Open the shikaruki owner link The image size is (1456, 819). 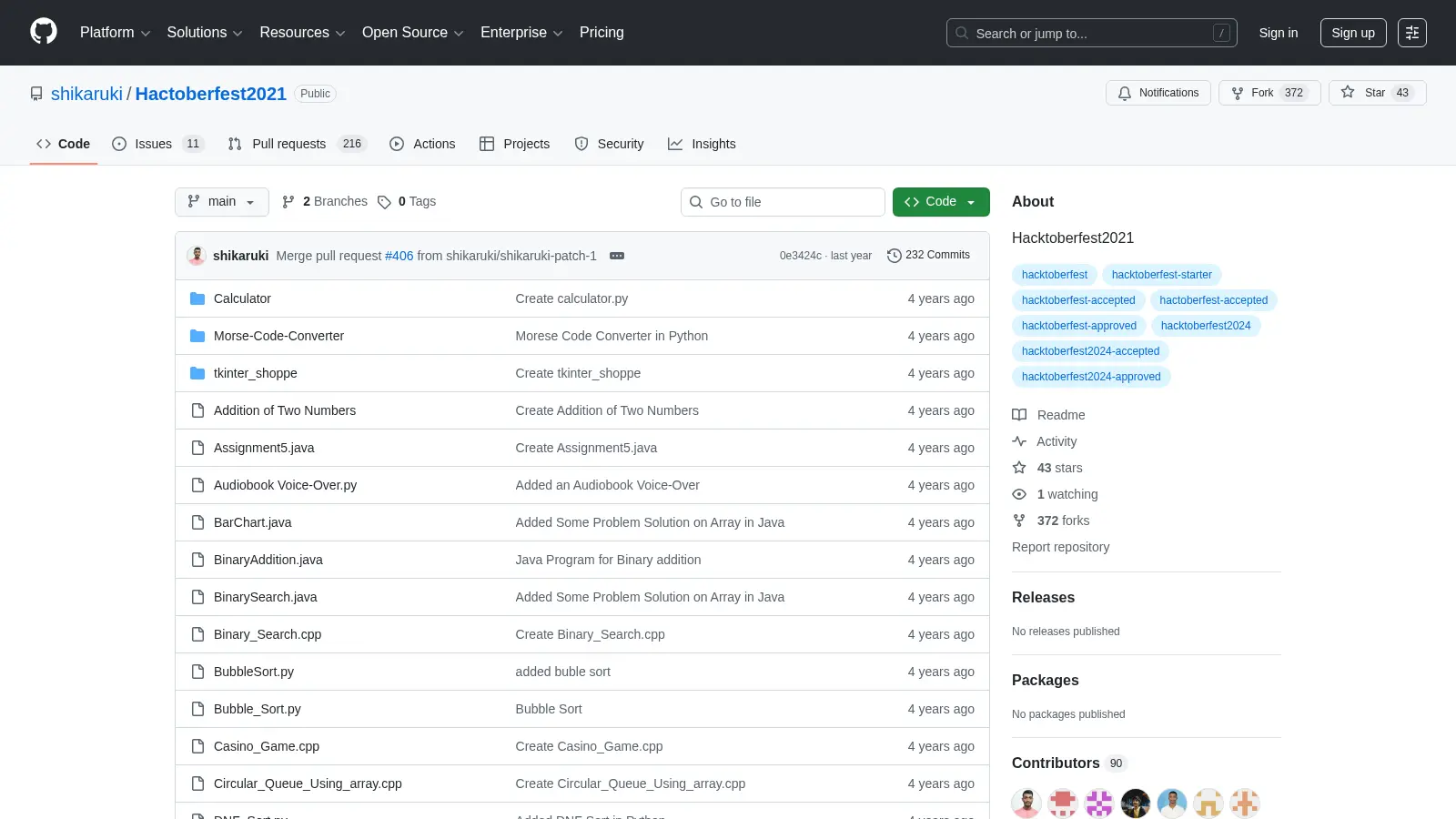(86, 94)
